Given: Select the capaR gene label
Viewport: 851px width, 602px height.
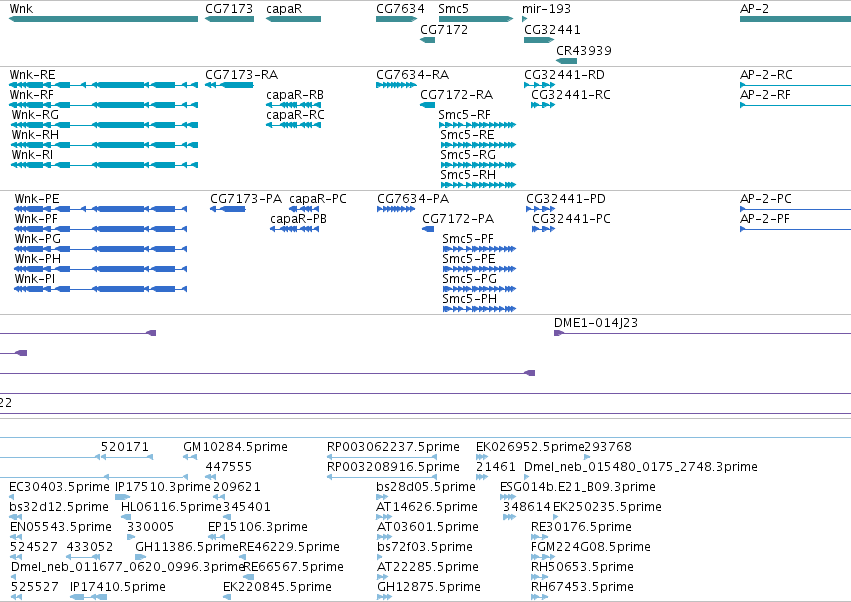Looking at the screenshot, I should click(284, 9).
